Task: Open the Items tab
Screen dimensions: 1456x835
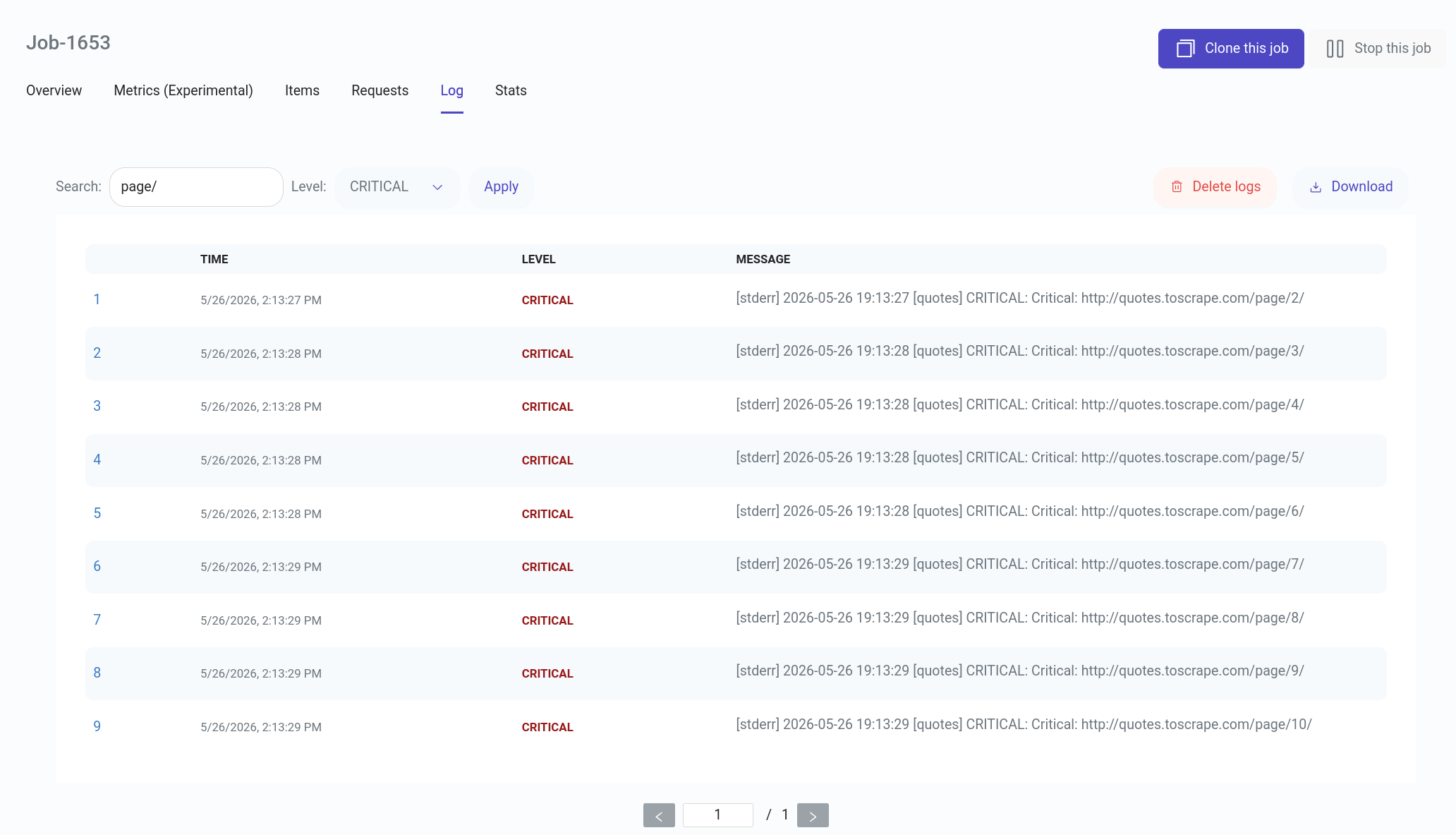Action: 302,90
